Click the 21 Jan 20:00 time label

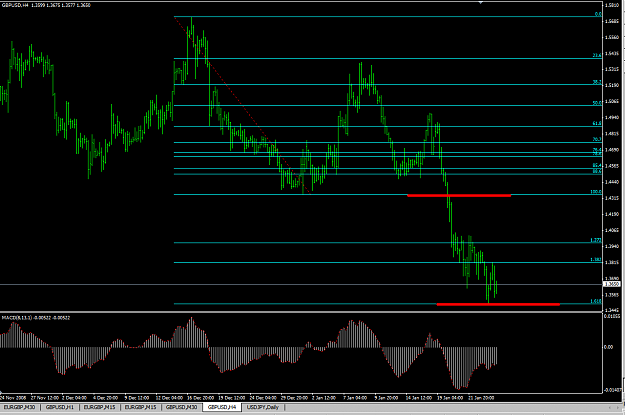[481, 398]
